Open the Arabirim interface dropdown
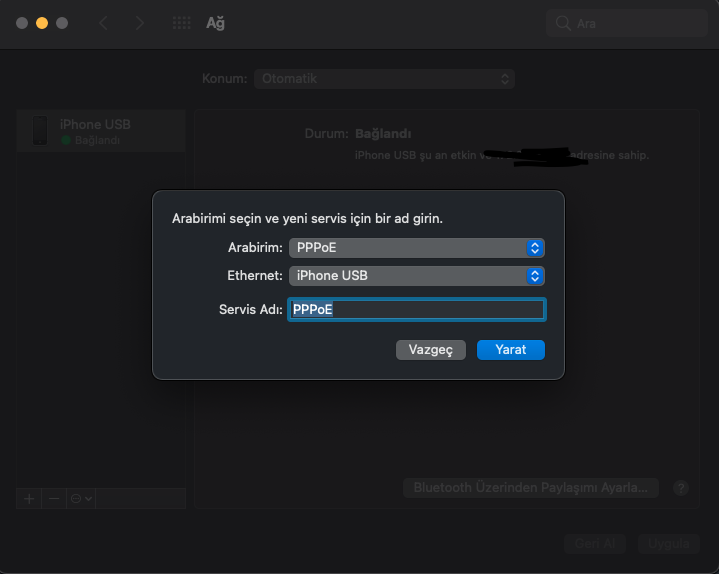 coord(417,248)
